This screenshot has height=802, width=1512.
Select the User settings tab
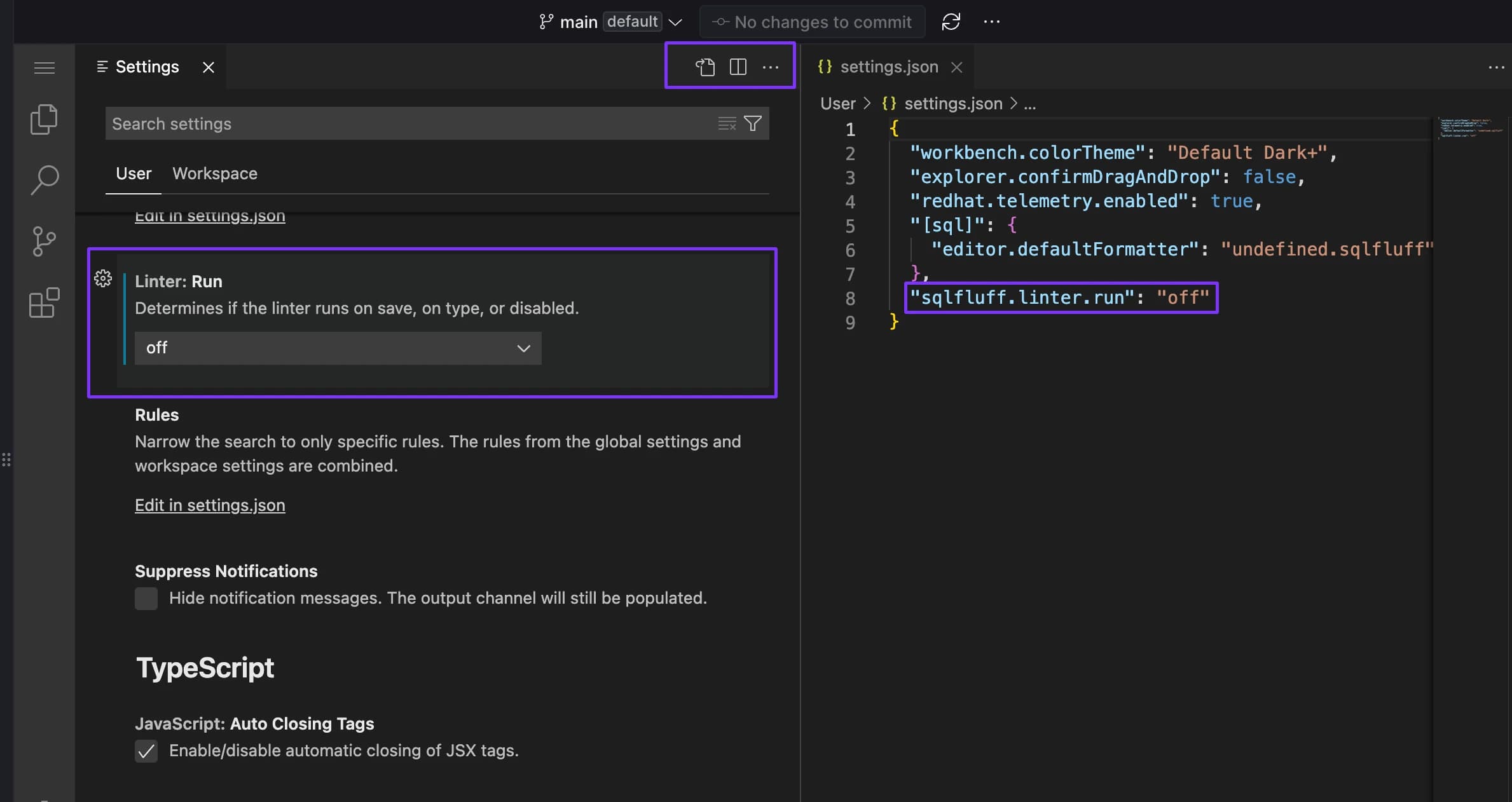(x=134, y=173)
